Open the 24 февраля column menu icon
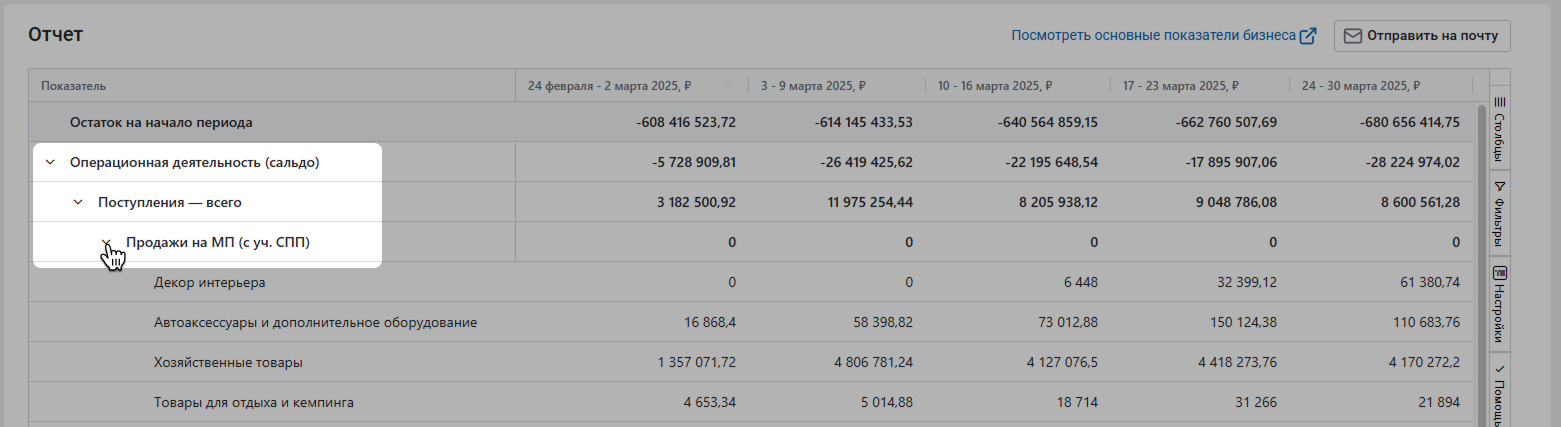 [729, 86]
